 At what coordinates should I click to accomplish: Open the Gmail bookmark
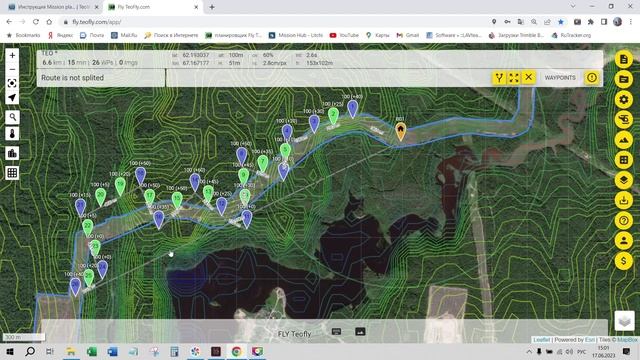click(408, 36)
